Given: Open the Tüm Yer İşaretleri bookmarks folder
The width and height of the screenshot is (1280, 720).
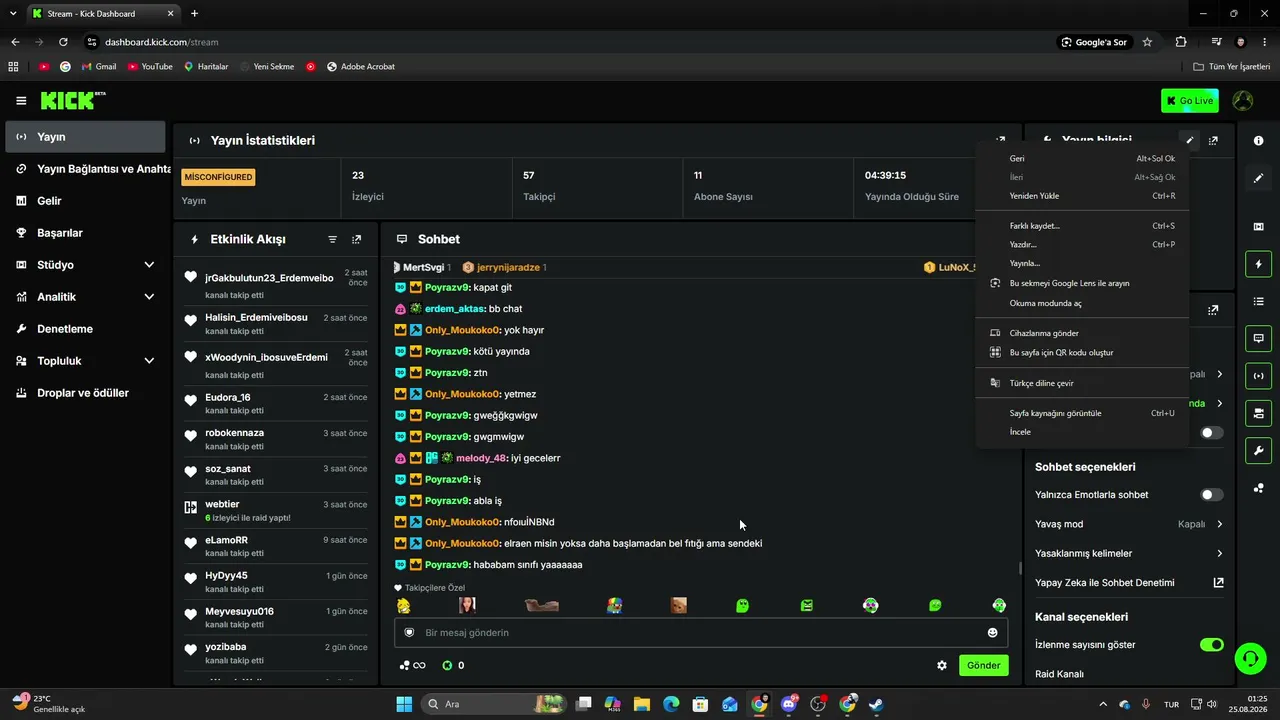Looking at the screenshot, I should point(1232,67).
